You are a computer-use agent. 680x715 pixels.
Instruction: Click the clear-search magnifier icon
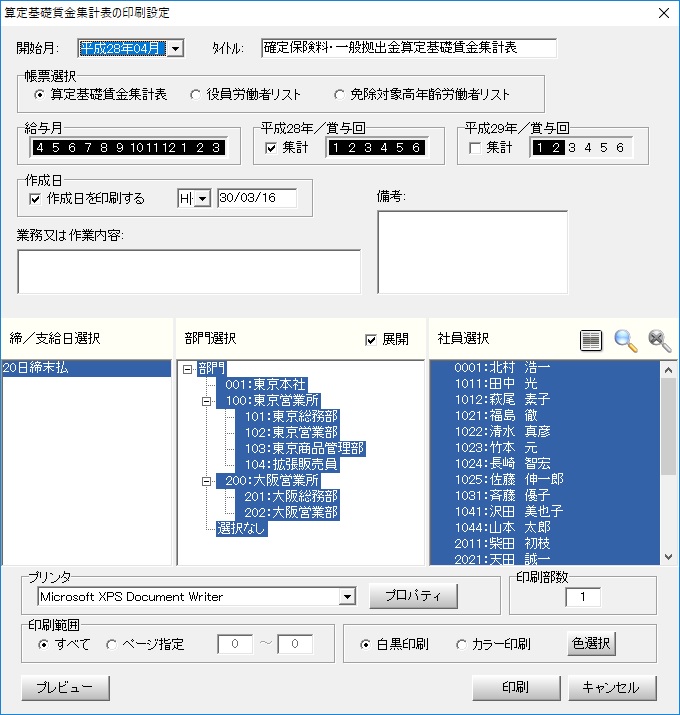[659, 340]
